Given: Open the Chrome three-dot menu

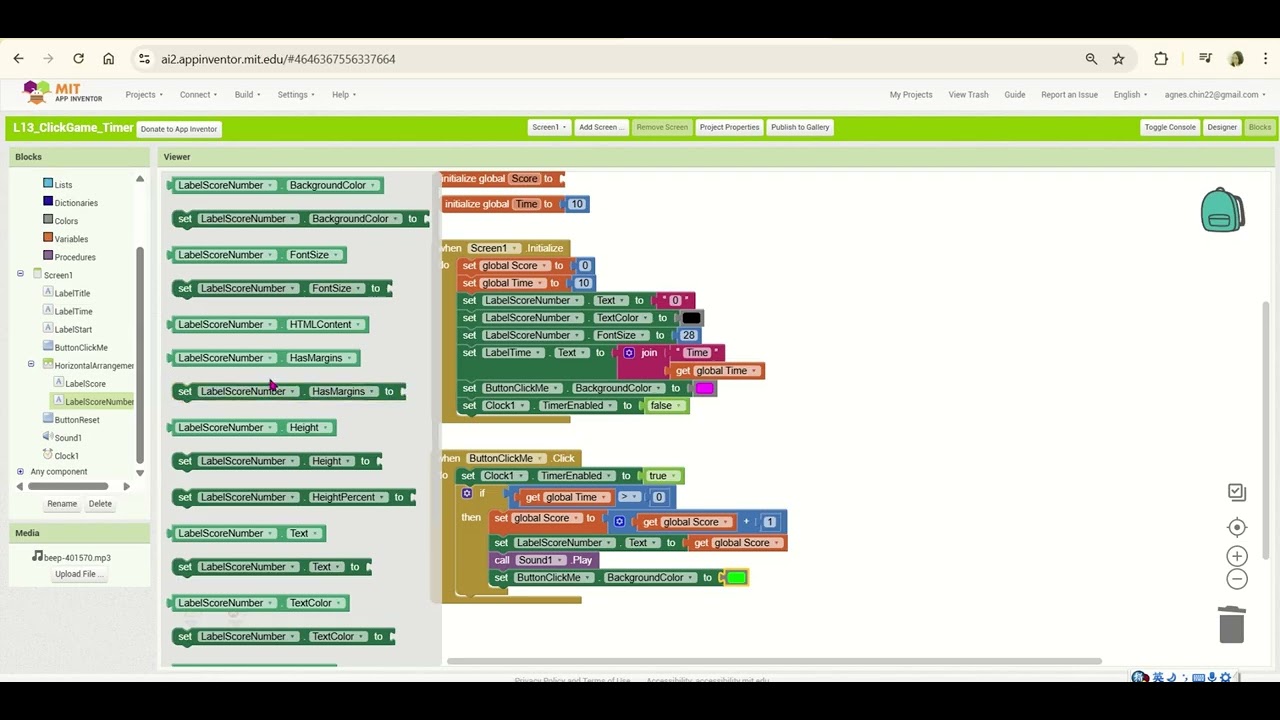Looking at the screenshot, I should (x=1265, y=59).
